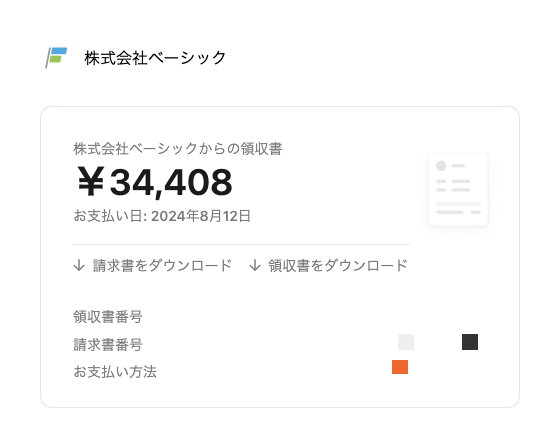Screen dimensions: 558x424
Task: Click the gray circle atop the receipt illustration
Action: coord(441,166)
